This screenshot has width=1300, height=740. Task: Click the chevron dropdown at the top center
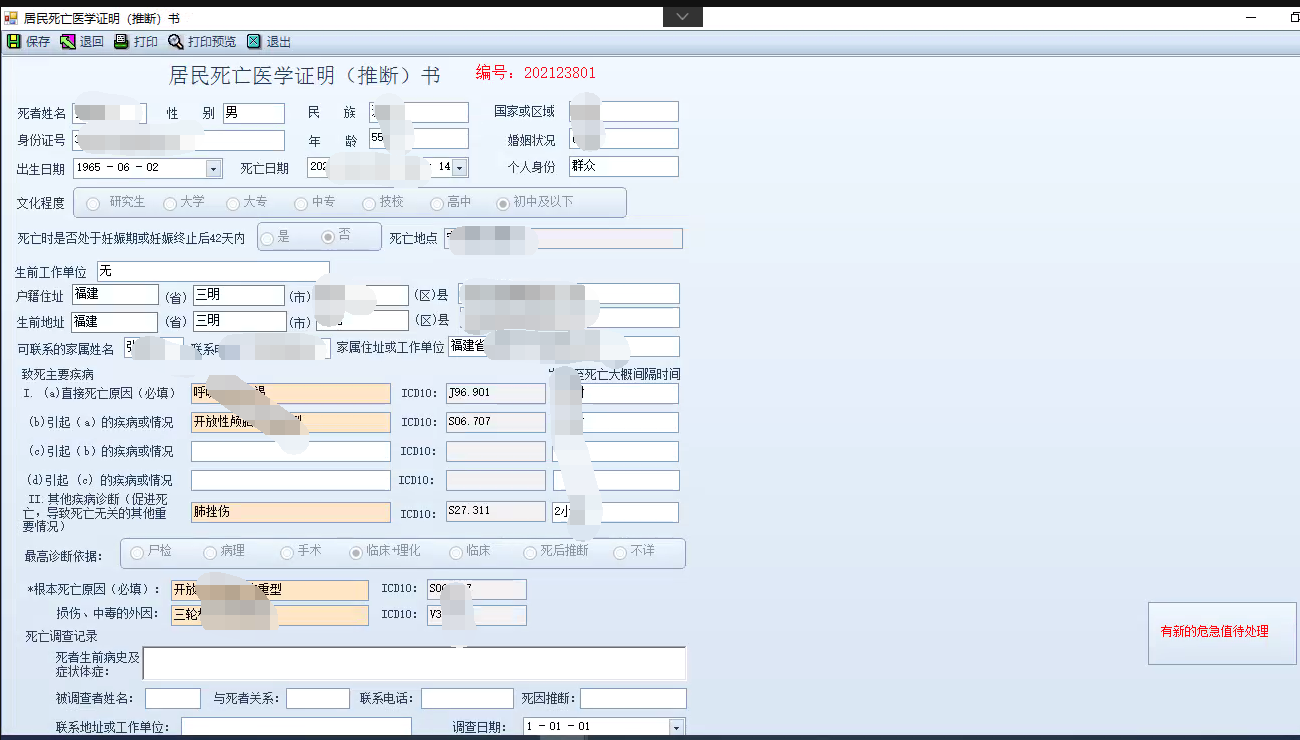point(682,17)
